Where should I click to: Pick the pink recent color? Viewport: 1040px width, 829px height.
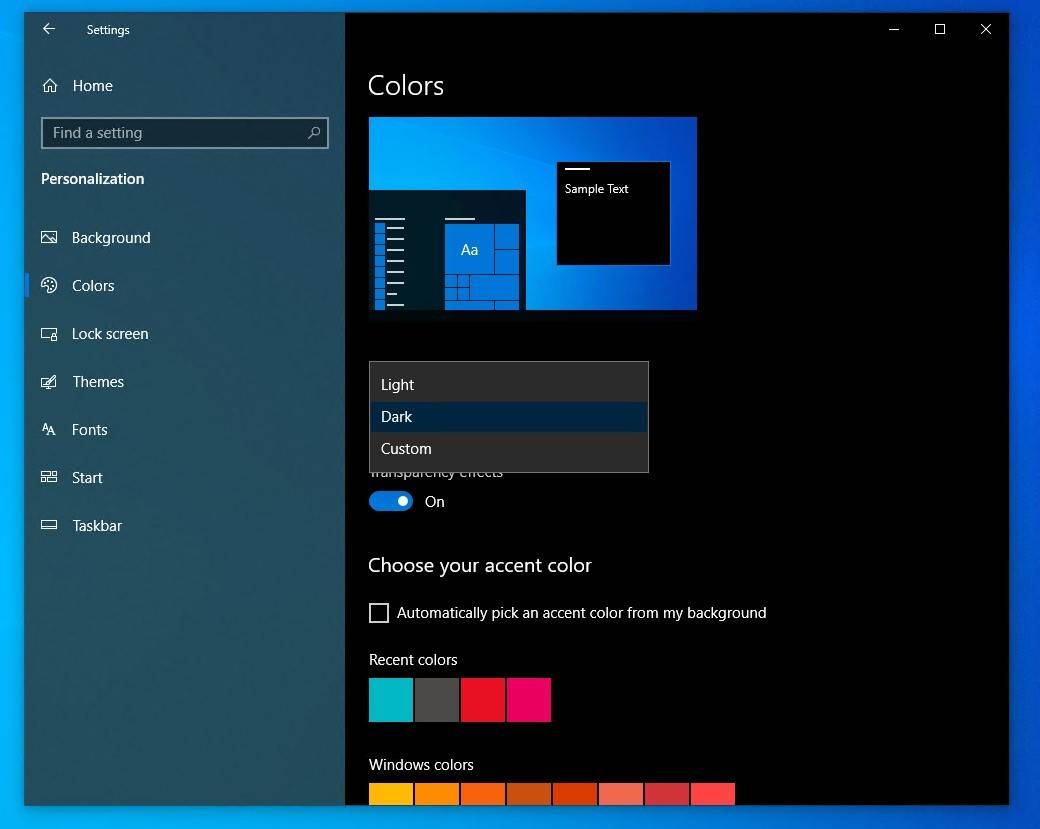(529, 700)
